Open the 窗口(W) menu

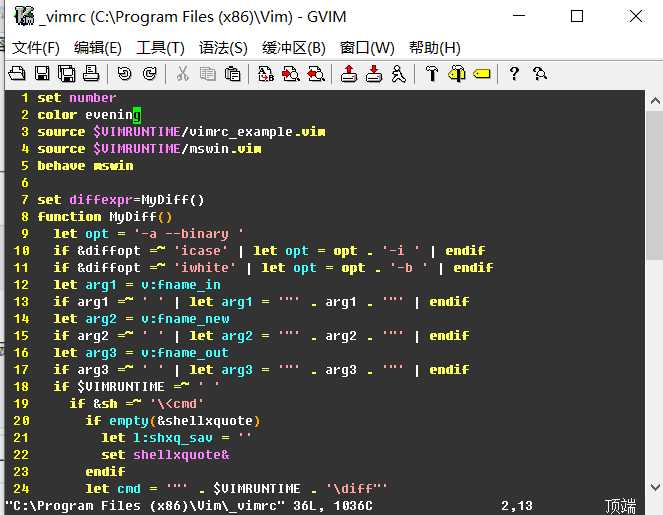pyautogui.click(x=367, y=48)
